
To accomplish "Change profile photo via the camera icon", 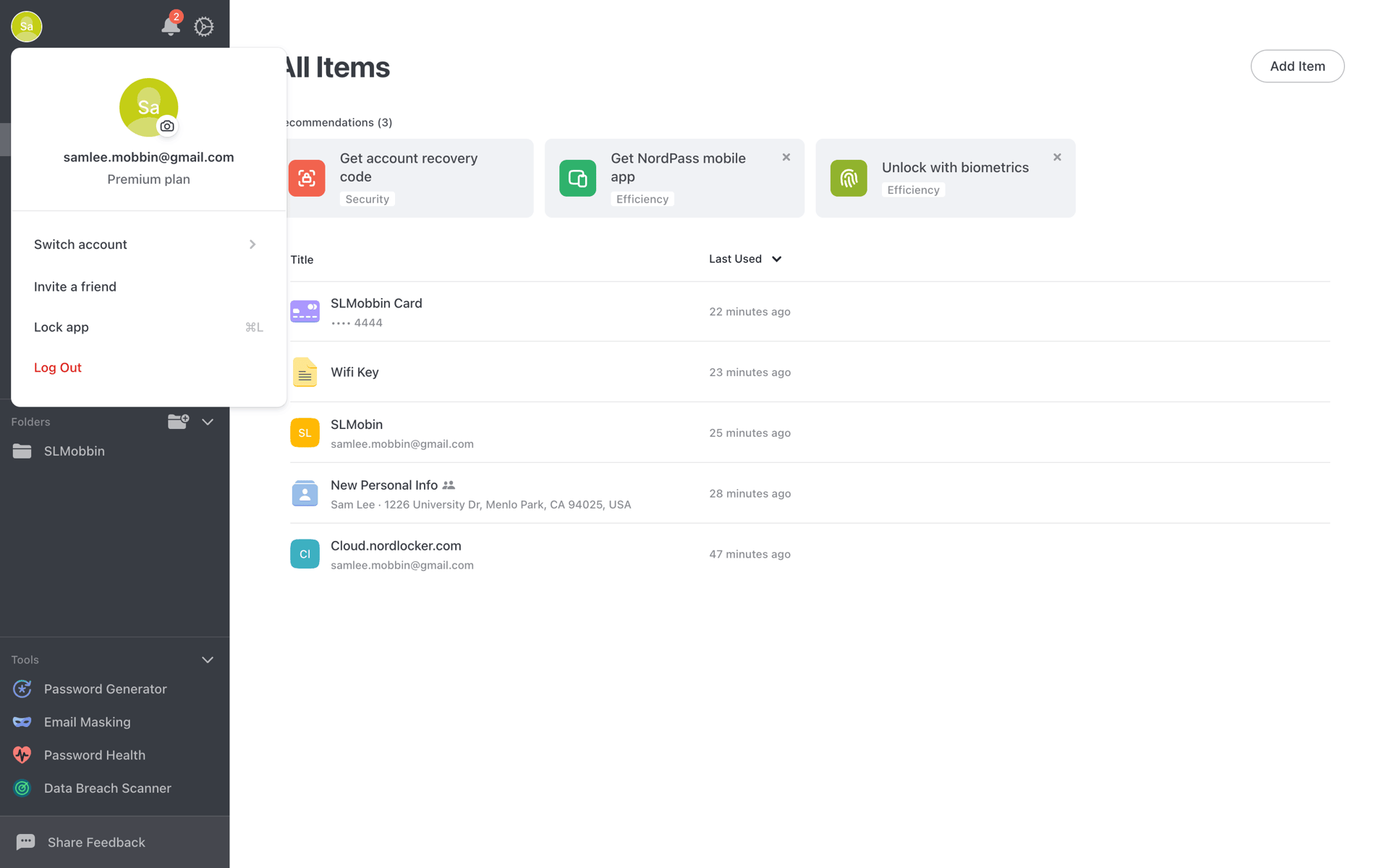I will 167,126.
